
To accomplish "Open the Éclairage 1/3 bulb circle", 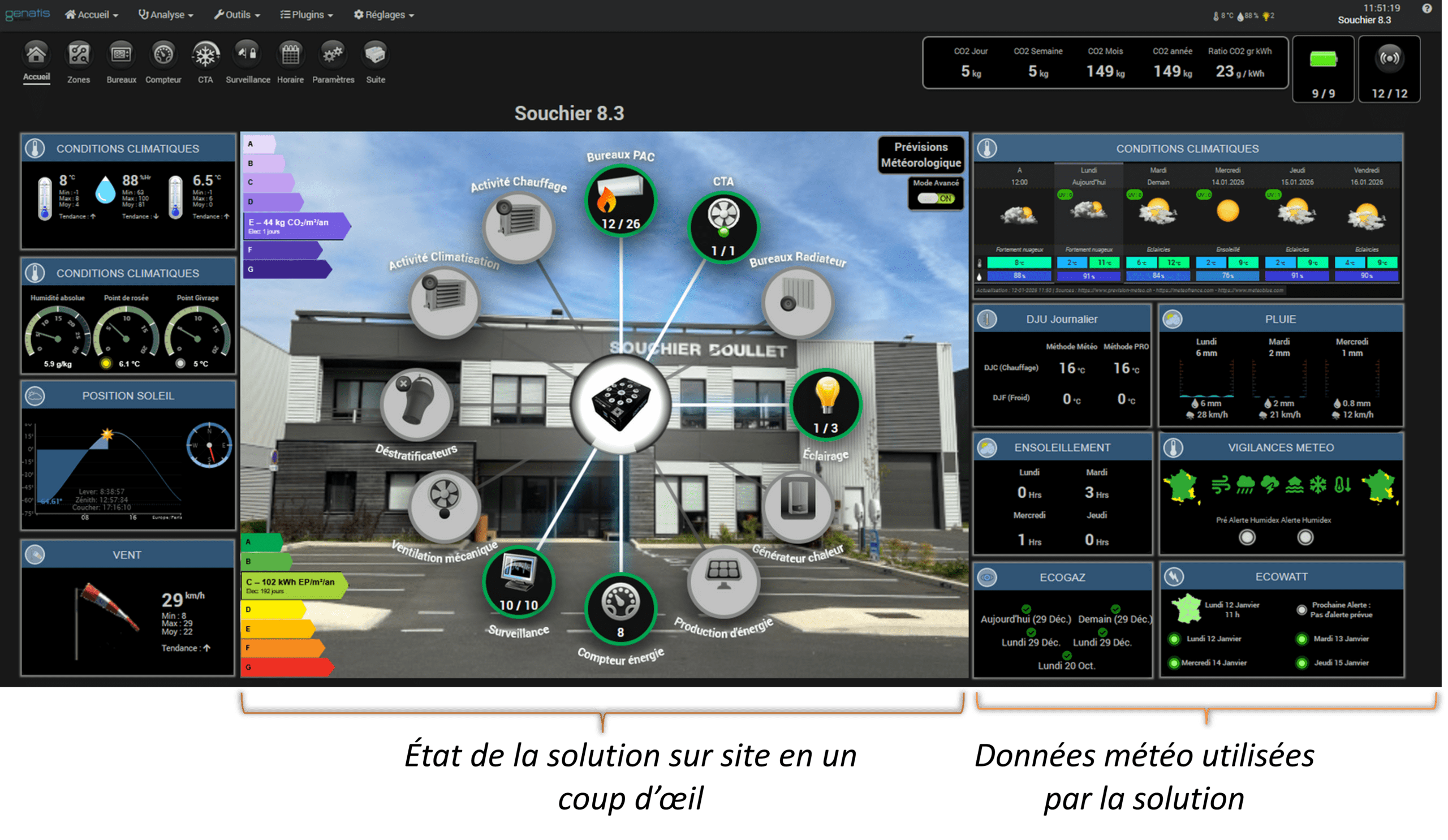I will click(826, 405).
